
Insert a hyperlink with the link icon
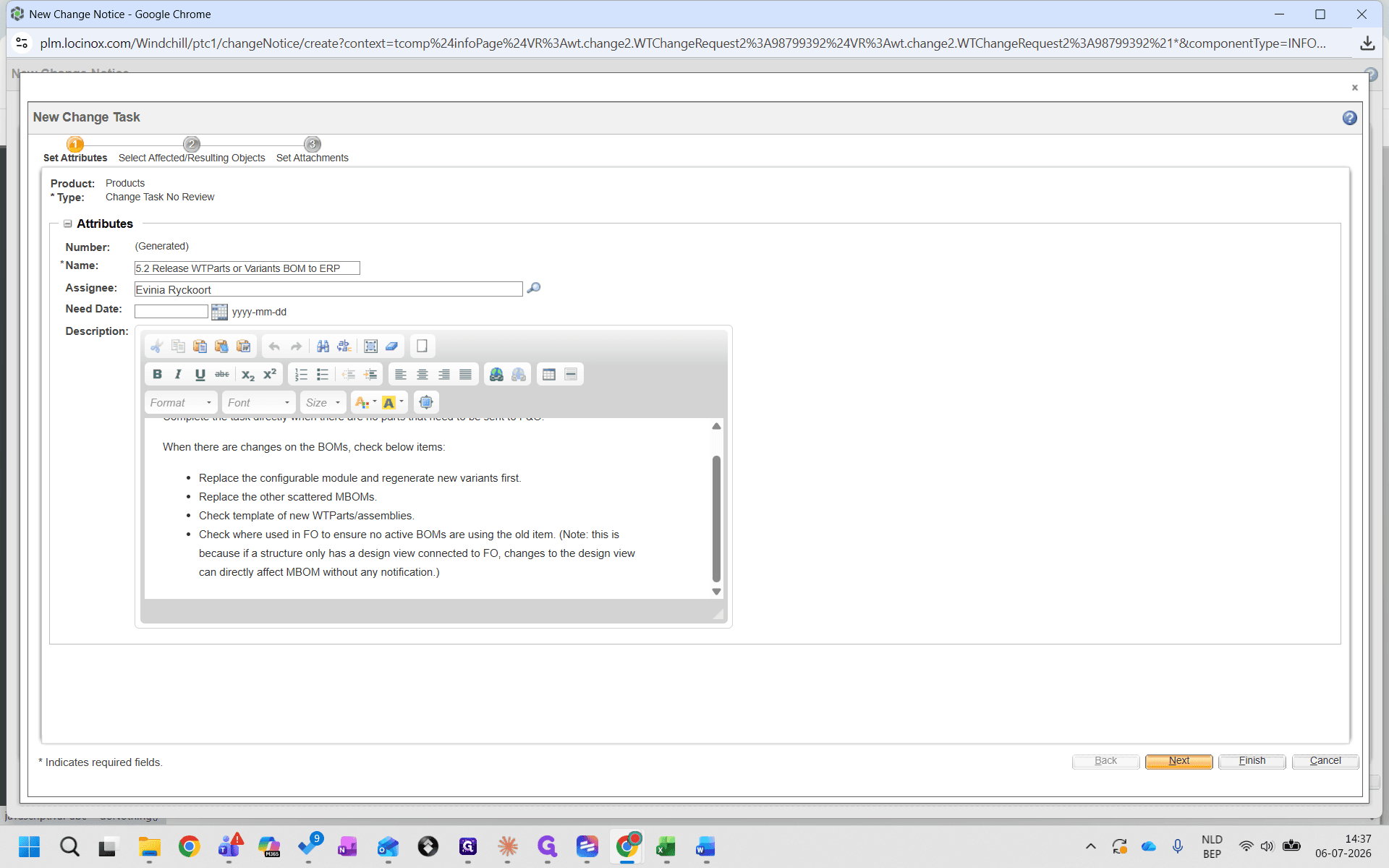(496, 375)
